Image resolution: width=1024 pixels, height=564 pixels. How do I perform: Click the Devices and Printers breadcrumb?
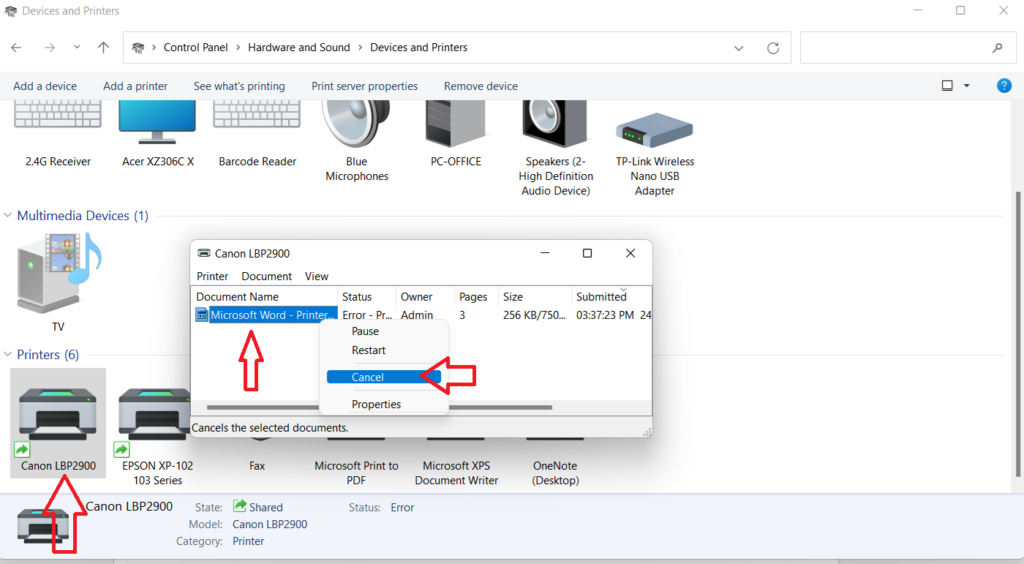click(x=419, y=48)
